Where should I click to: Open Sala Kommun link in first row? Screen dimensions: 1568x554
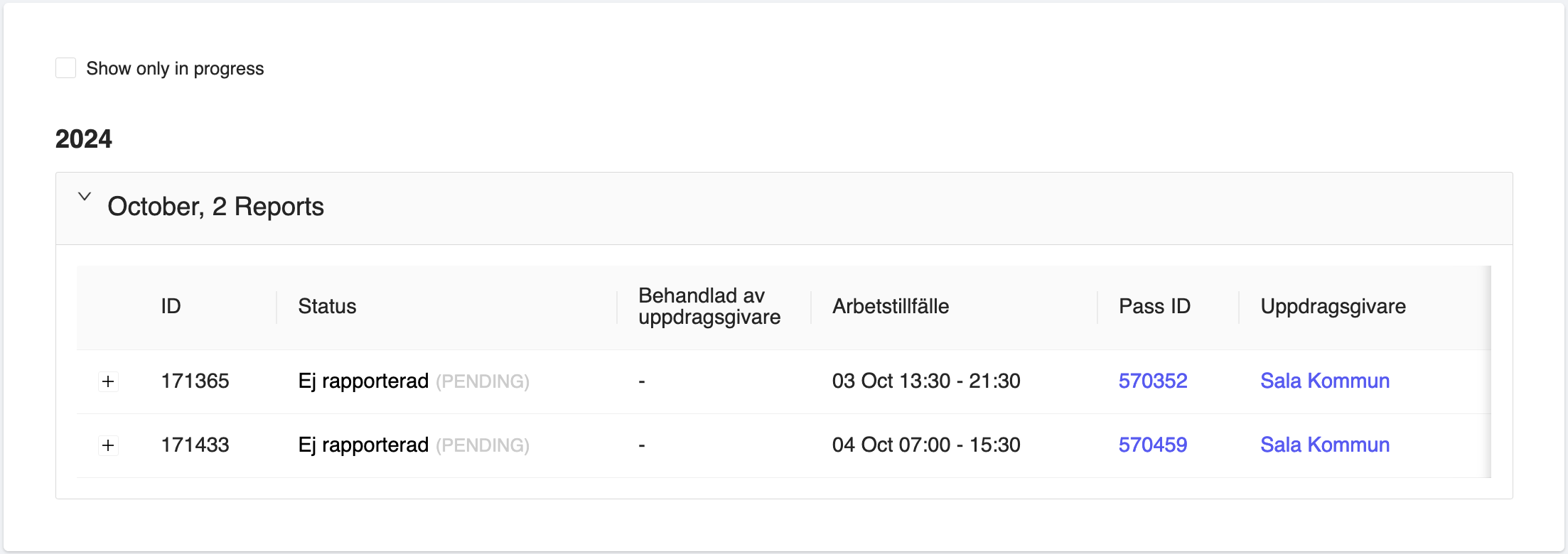click(x=1324, y=381)
